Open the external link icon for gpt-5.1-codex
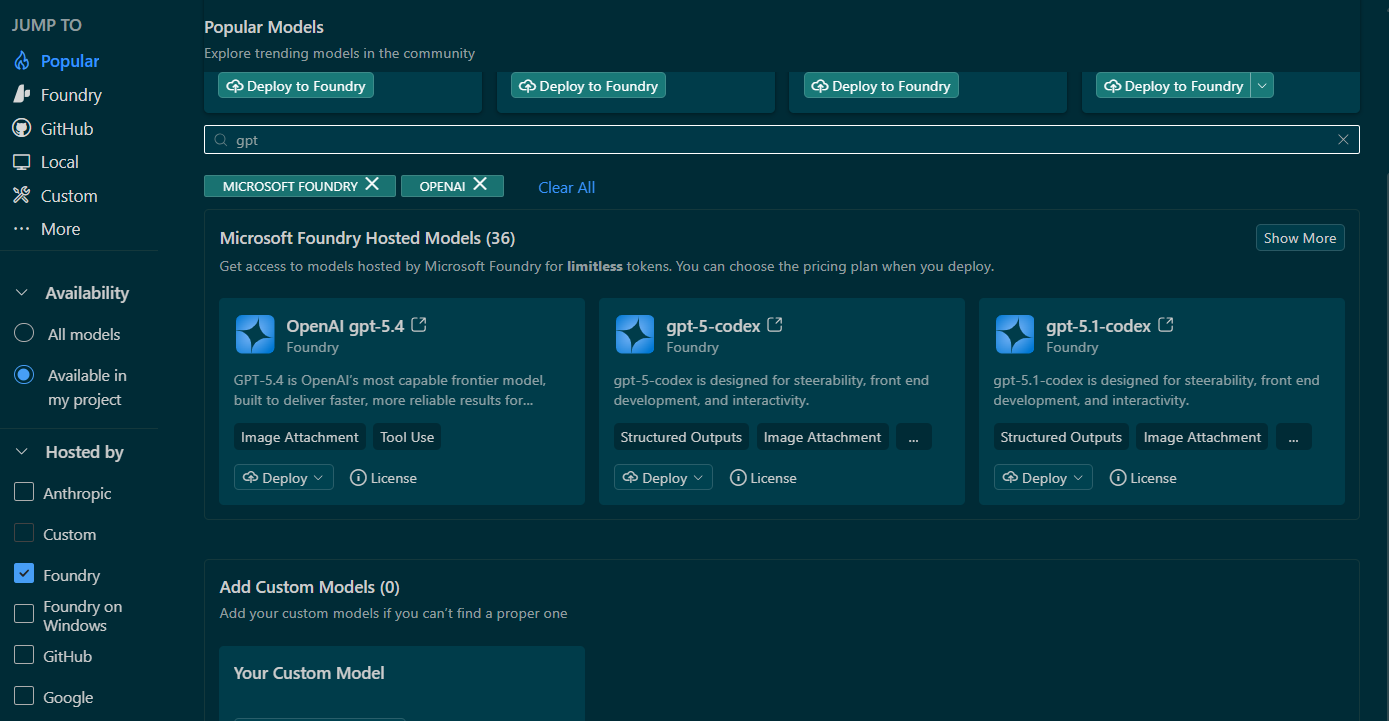Image resolution: width=1389 pixels, height=721 pixels. 1165,325
